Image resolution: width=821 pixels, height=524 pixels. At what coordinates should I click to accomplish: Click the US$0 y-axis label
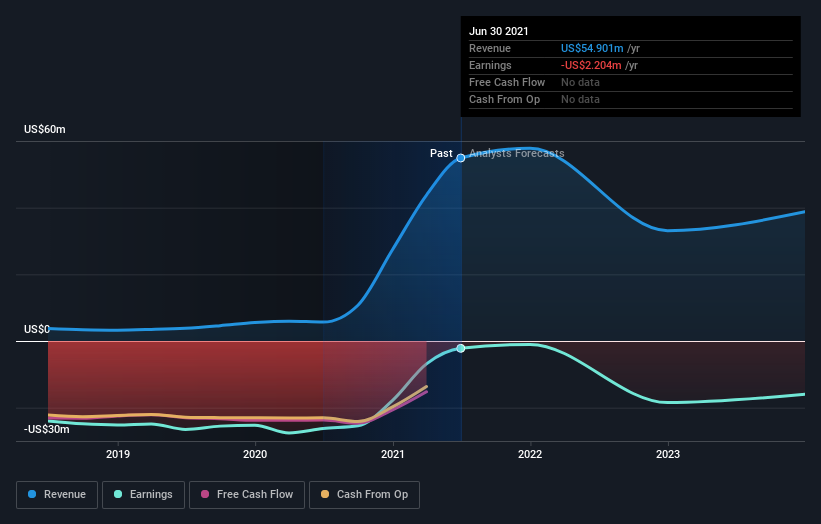37,329
